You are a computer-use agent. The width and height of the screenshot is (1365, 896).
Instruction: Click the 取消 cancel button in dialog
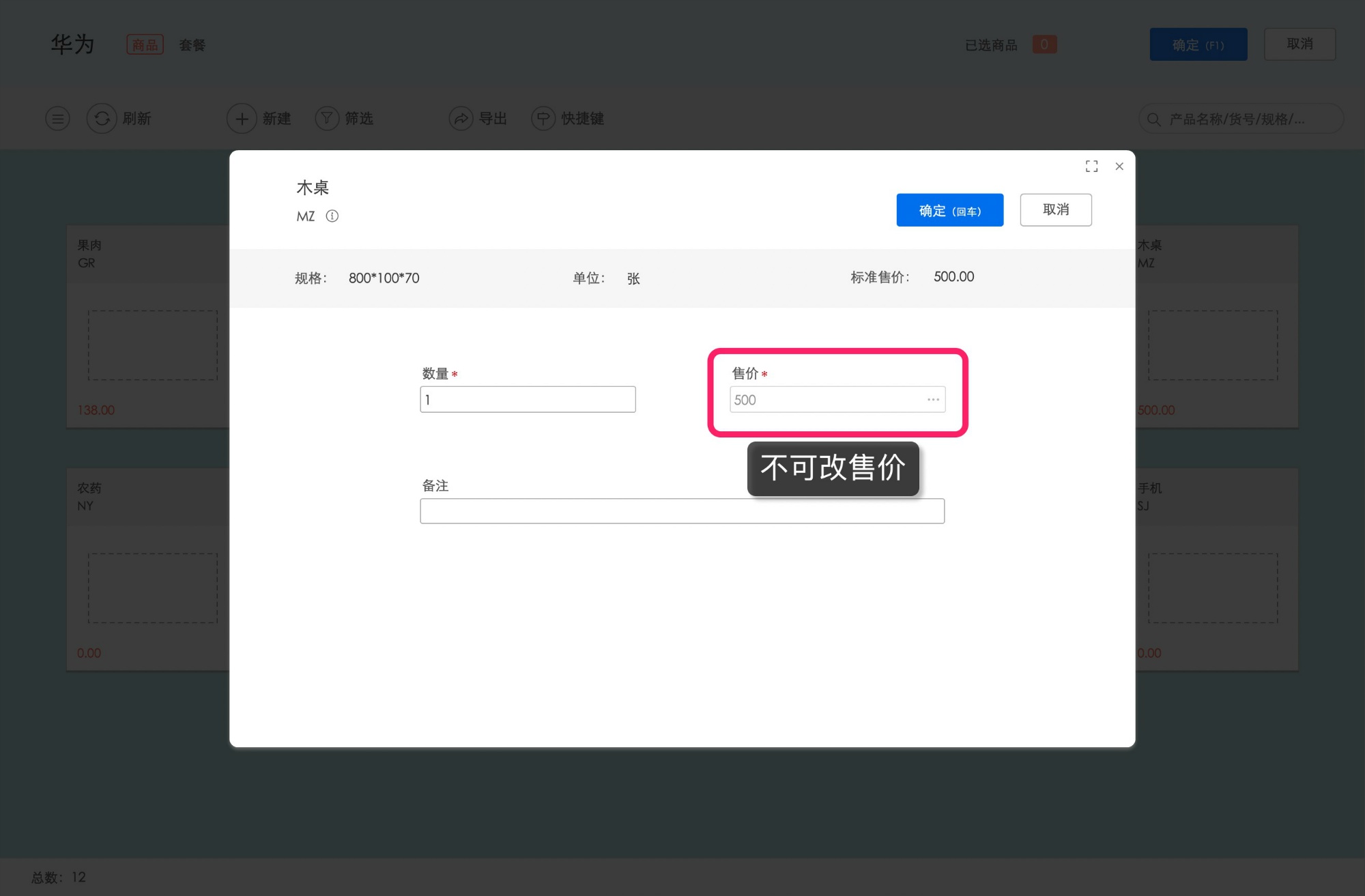[1056, 209]
